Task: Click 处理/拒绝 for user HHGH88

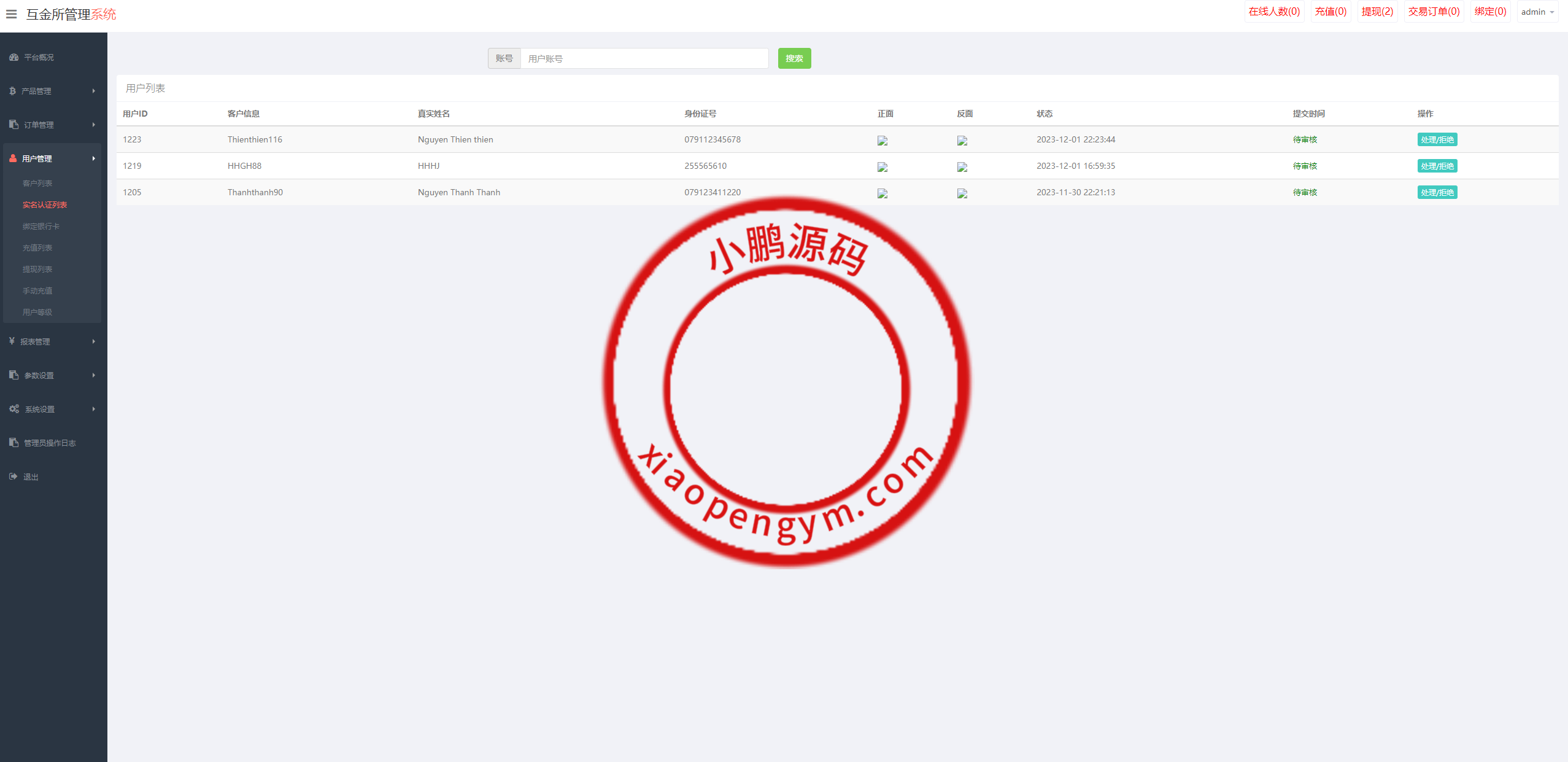Action: (x=1437, y=166)
